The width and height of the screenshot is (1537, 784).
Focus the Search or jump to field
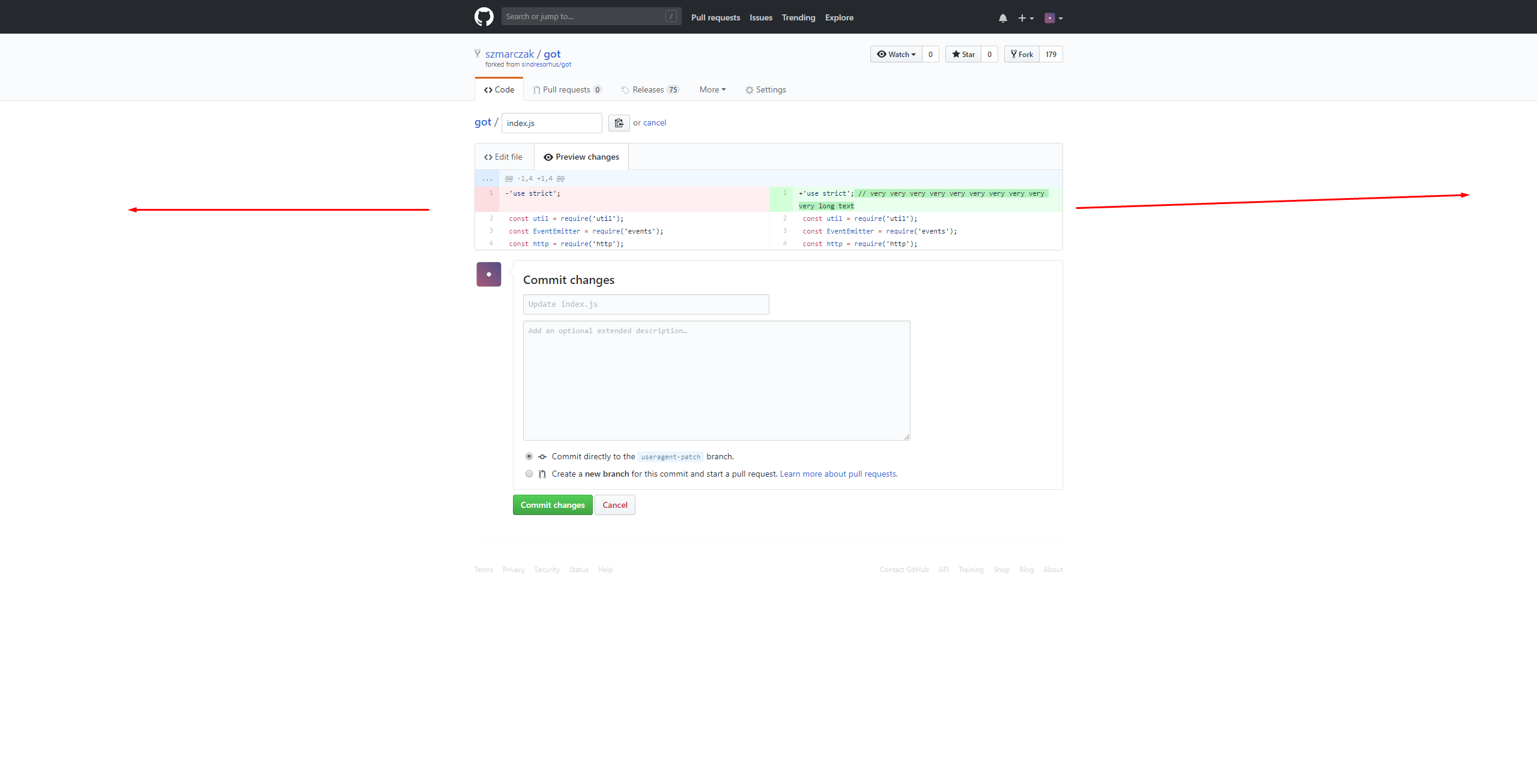click(592, 16)
